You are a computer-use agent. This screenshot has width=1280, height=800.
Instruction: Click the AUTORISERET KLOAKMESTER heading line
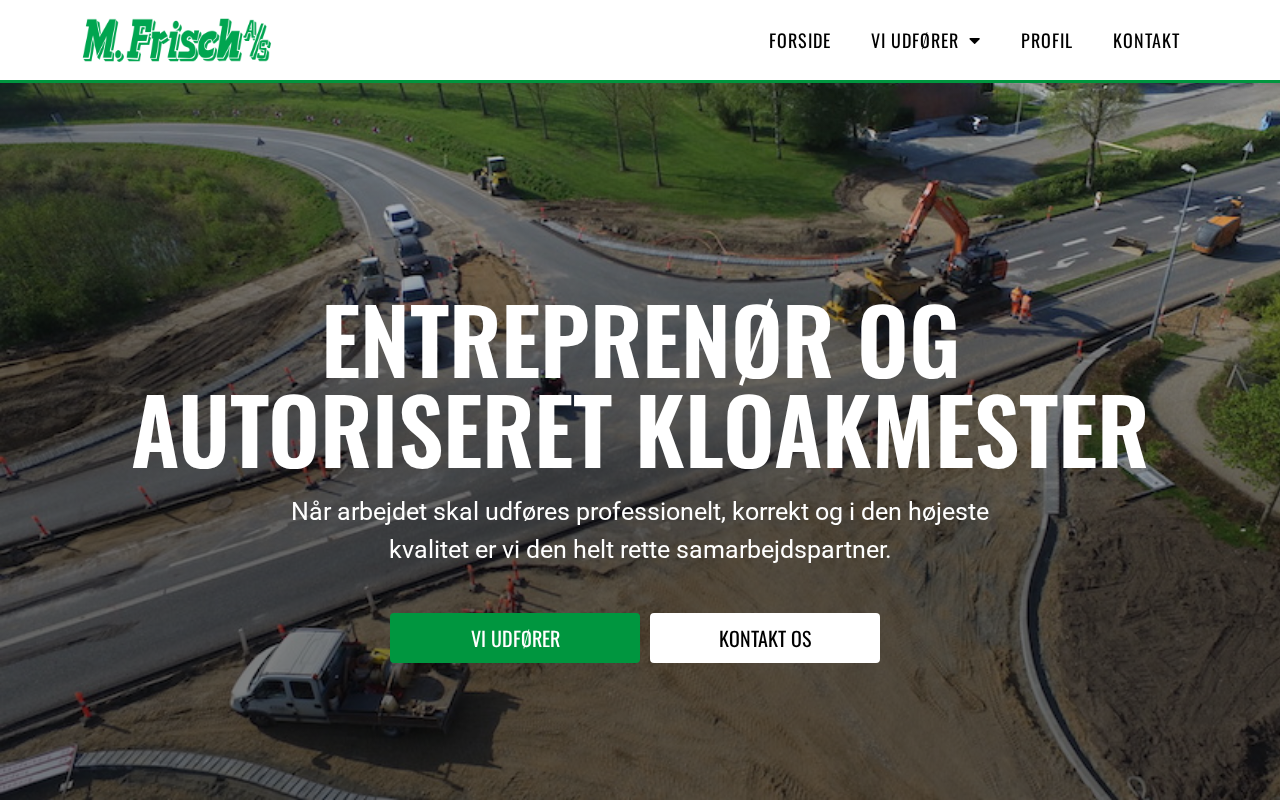tap(640, 432)
